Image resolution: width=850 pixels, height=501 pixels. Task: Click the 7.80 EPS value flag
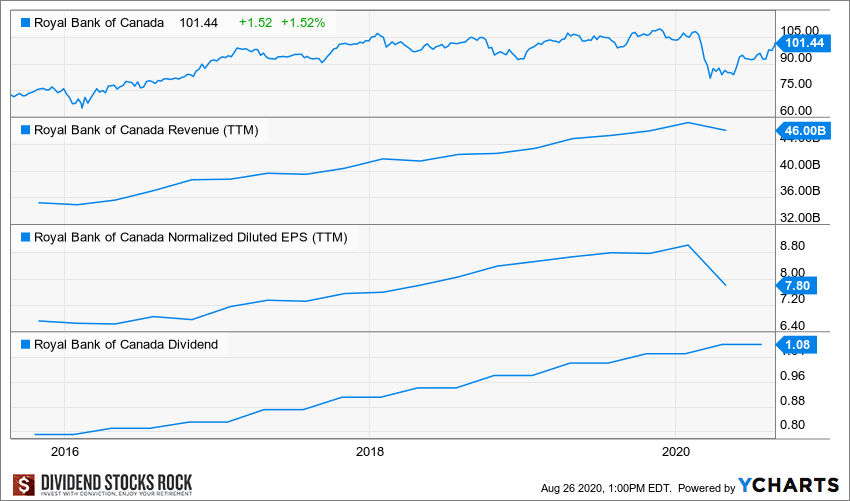tap(796, 286)
